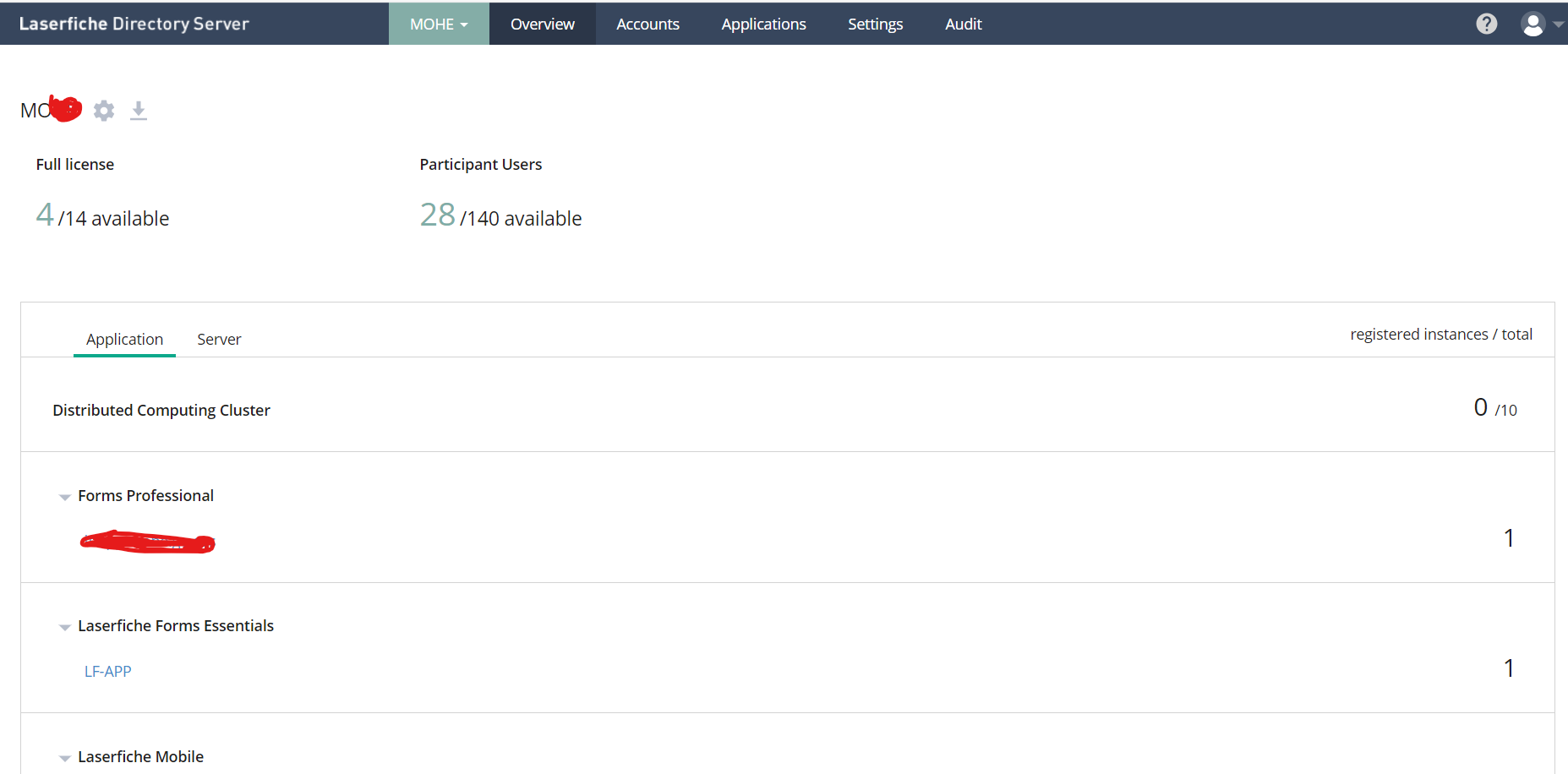The height and width of the screenshot is (774, 1568).
Task: Open the Accounts menu item
Action: coord(647,24)
